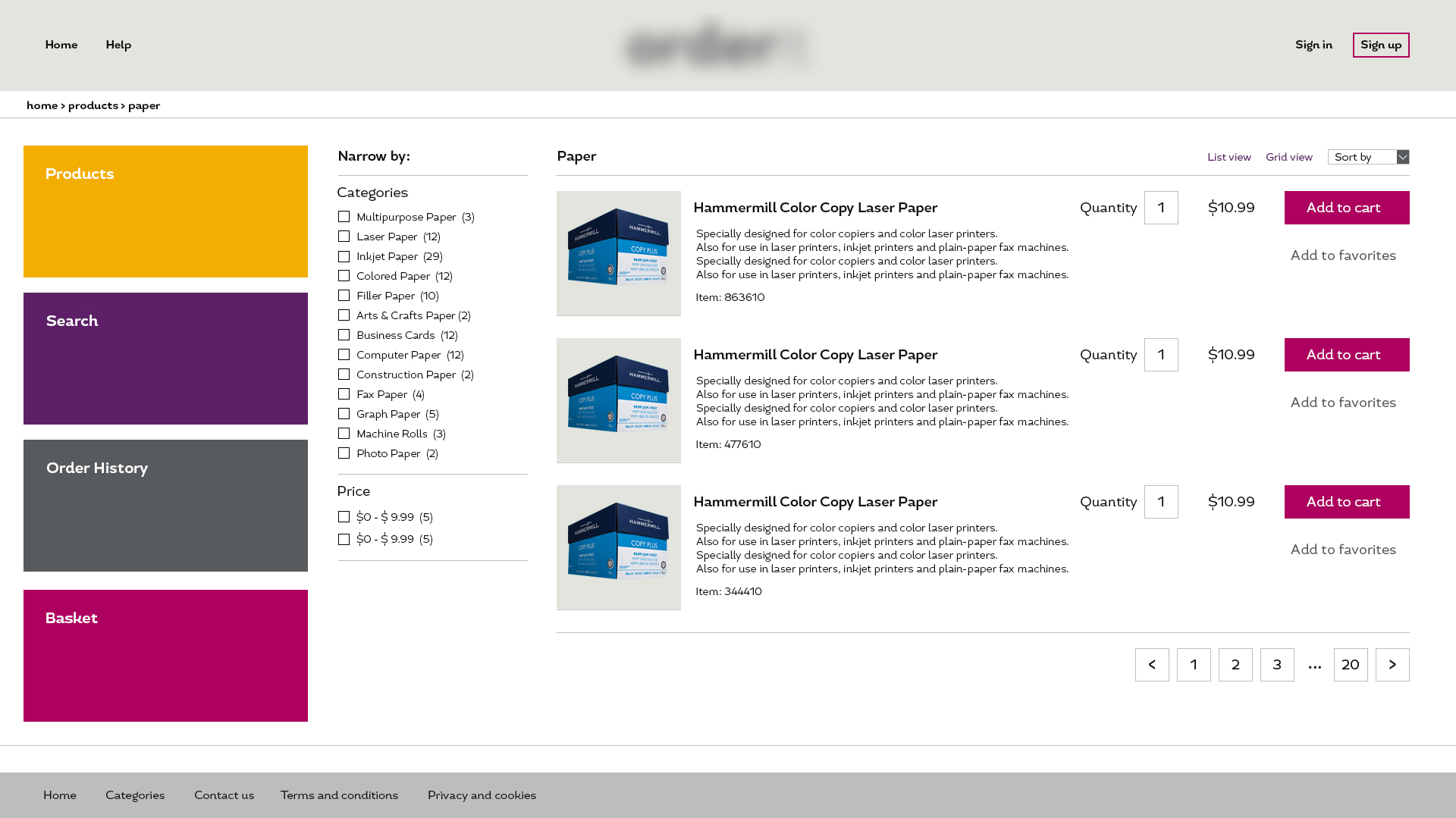Screen dimensions: 1456x818
Task: Enable the Business Cards filter
Action: click(x=344, y=335)
